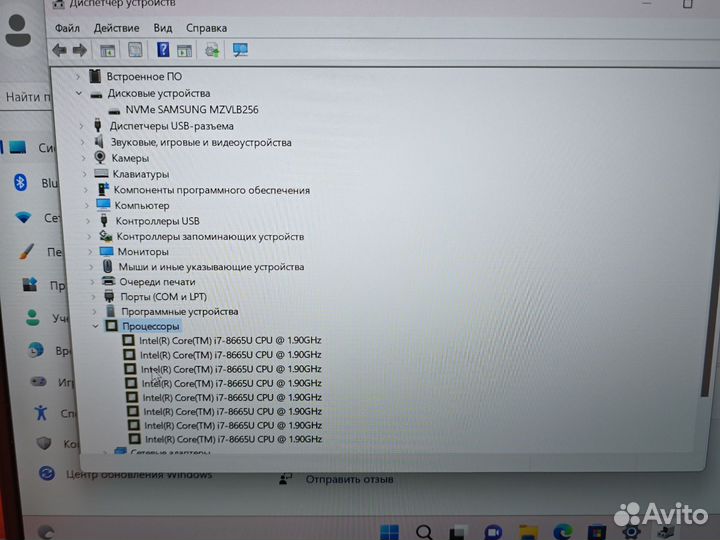Viewport: 720px width, 540px height.
Task: Select the highlighted Процессоры category label
Action: click(x=151, y=326)
